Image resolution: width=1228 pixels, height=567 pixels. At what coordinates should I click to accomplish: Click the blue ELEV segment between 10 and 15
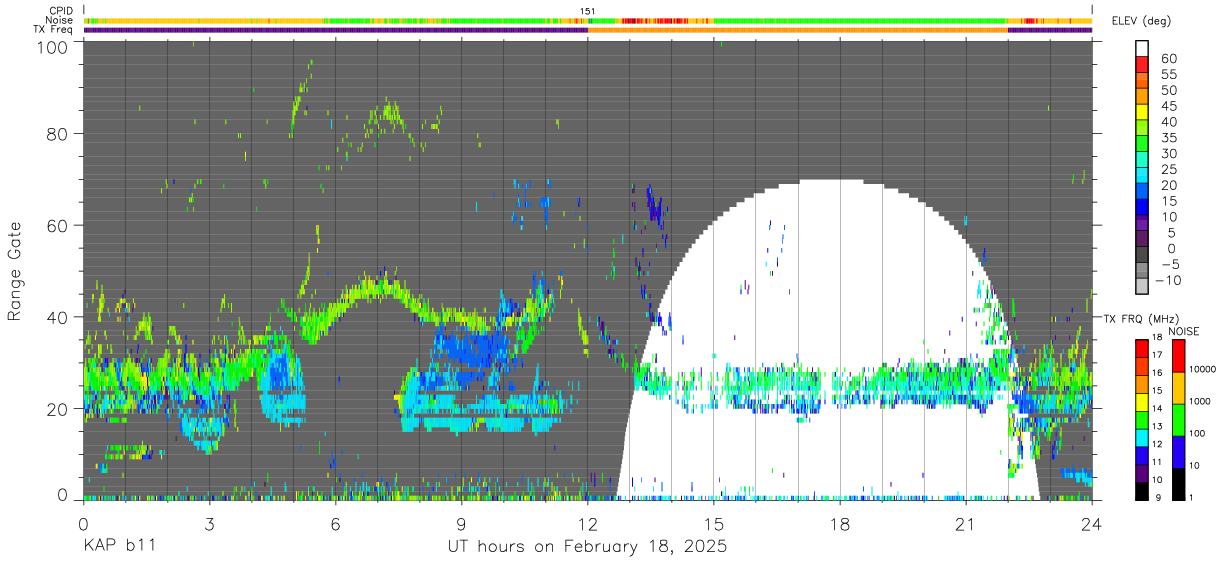pos(1142,208)
